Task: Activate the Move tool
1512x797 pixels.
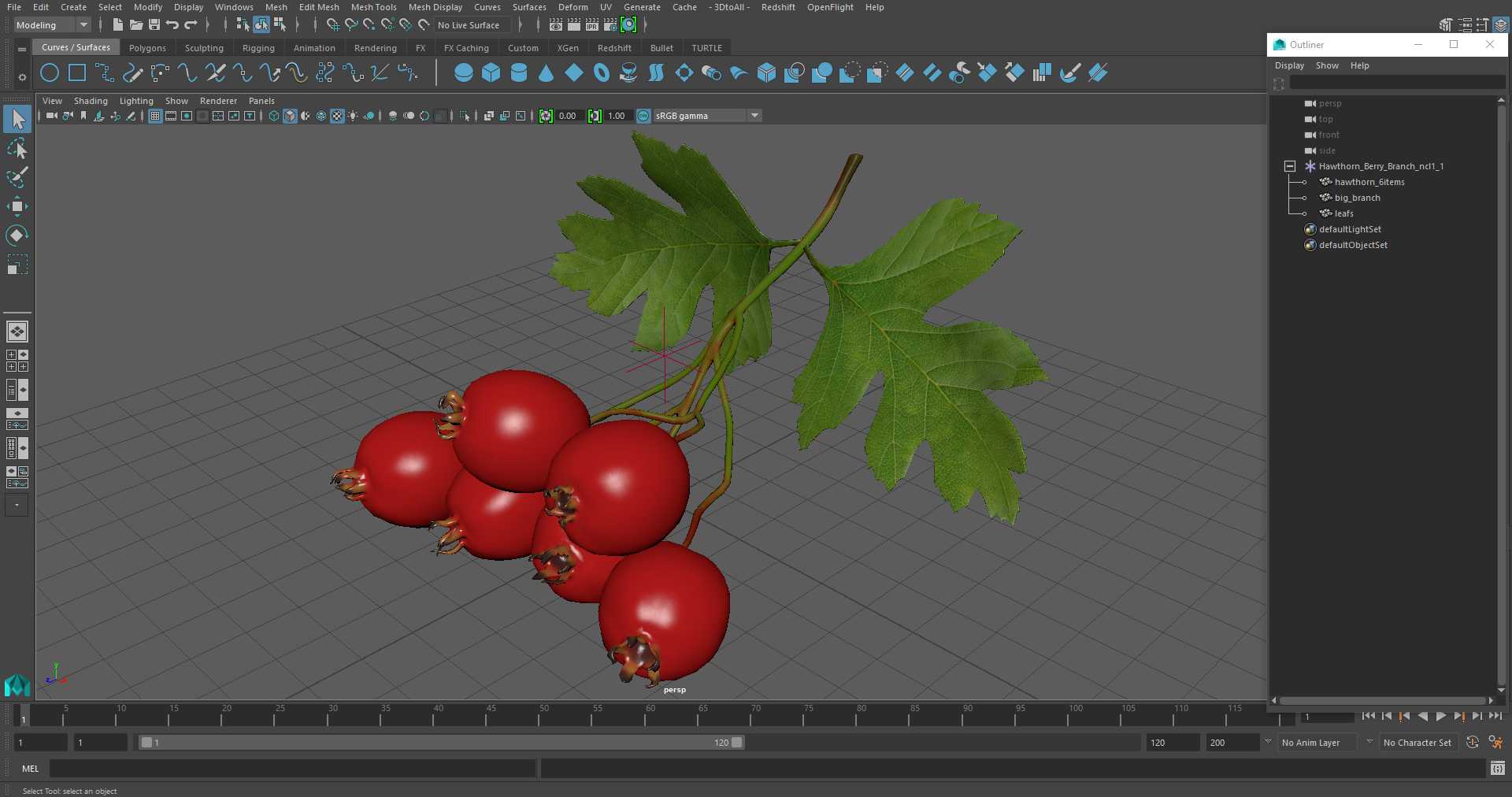Action: [x=17, y=206]
